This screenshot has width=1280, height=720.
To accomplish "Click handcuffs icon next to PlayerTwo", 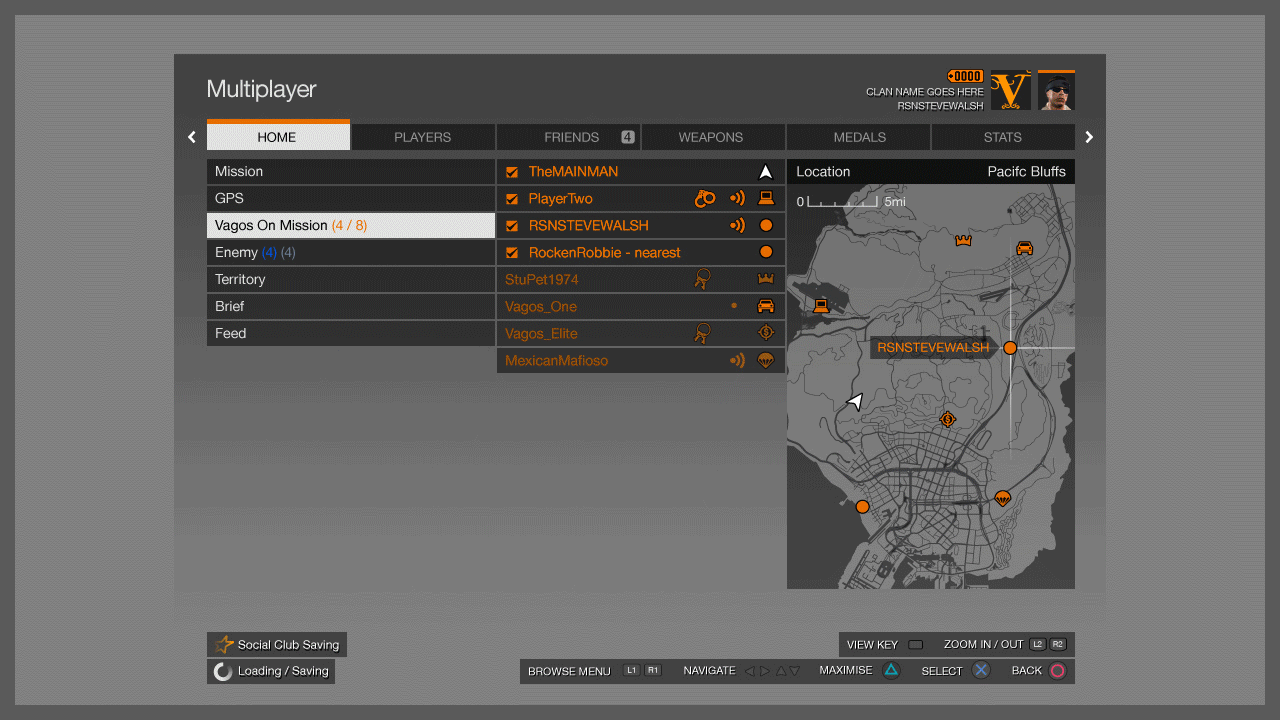I will tap(705, 198).
